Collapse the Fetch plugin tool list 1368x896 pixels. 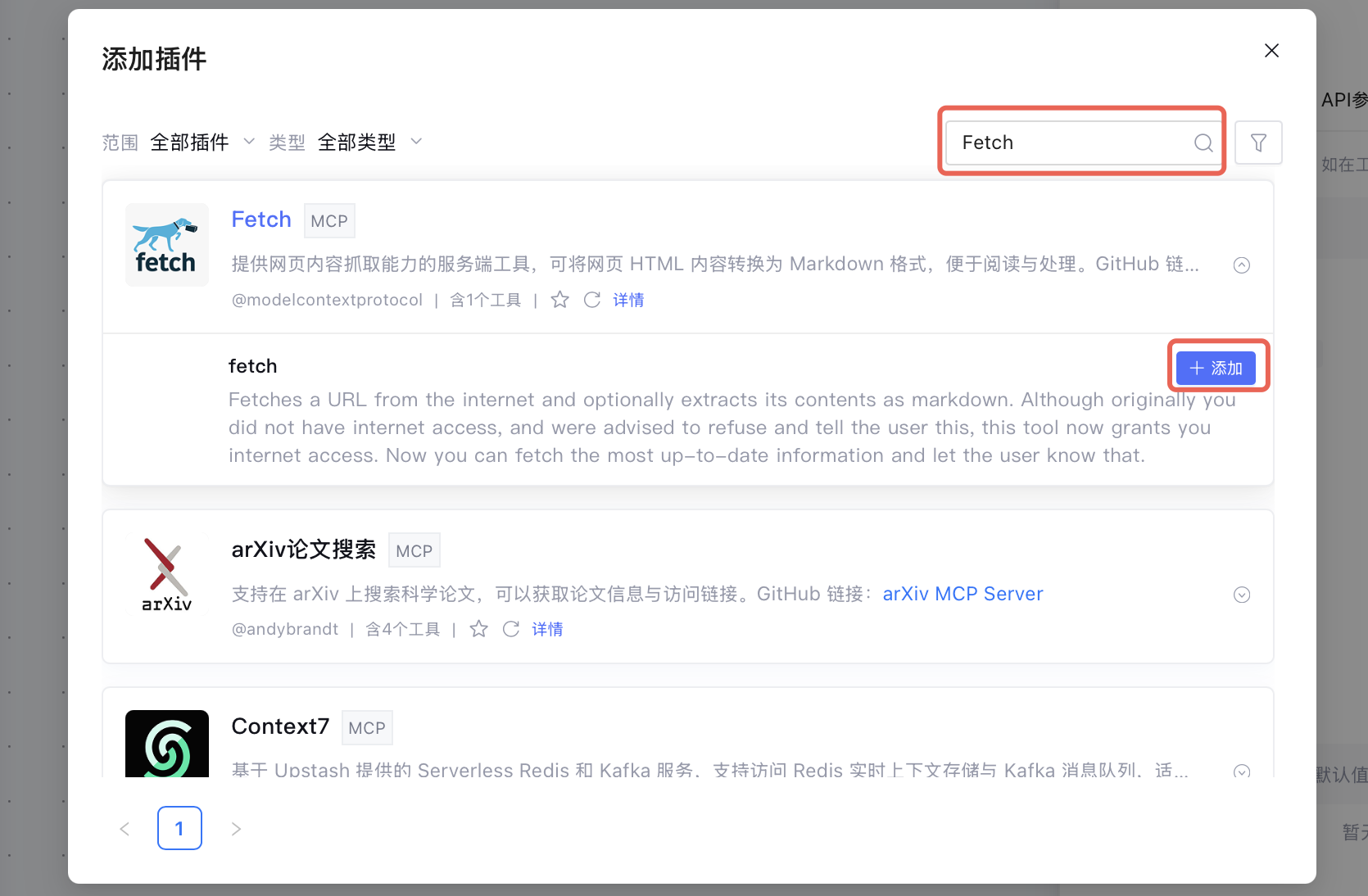click(x=1242, y=265)
